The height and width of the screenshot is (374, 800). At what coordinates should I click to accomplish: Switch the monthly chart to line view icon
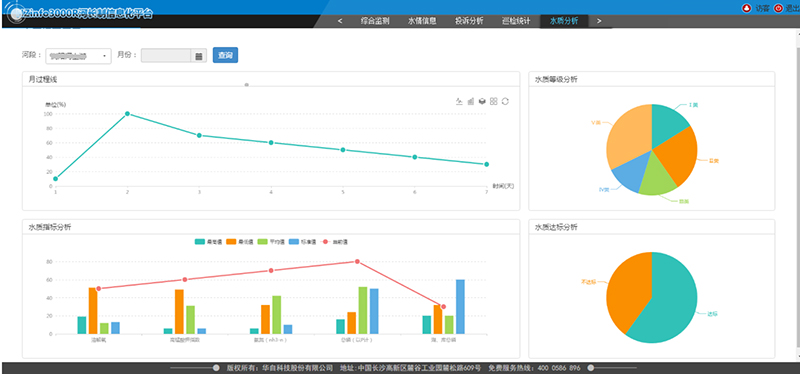459,101
